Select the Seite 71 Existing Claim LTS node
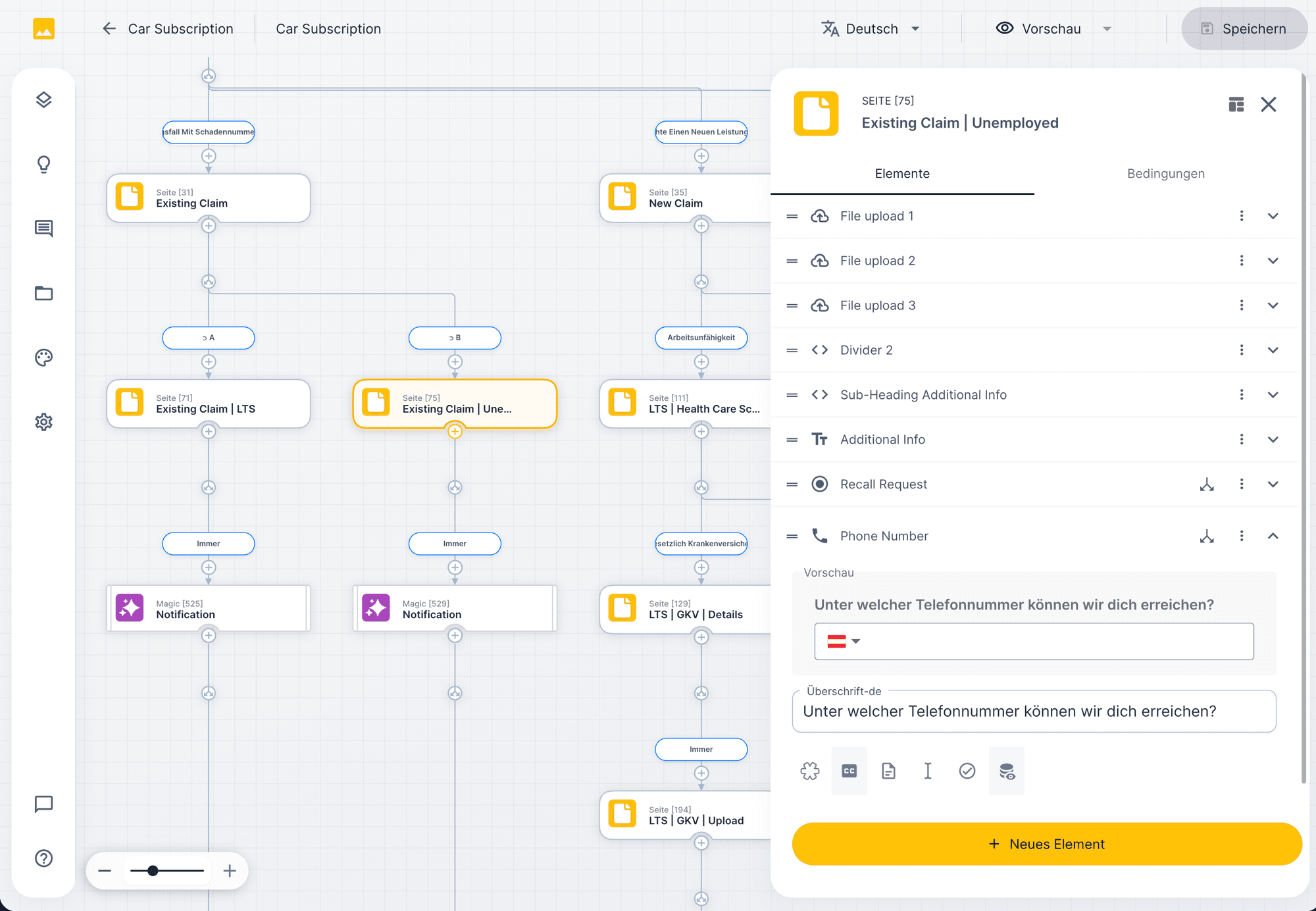This screenshot has width=1316, height=911. tap(209, 403)
